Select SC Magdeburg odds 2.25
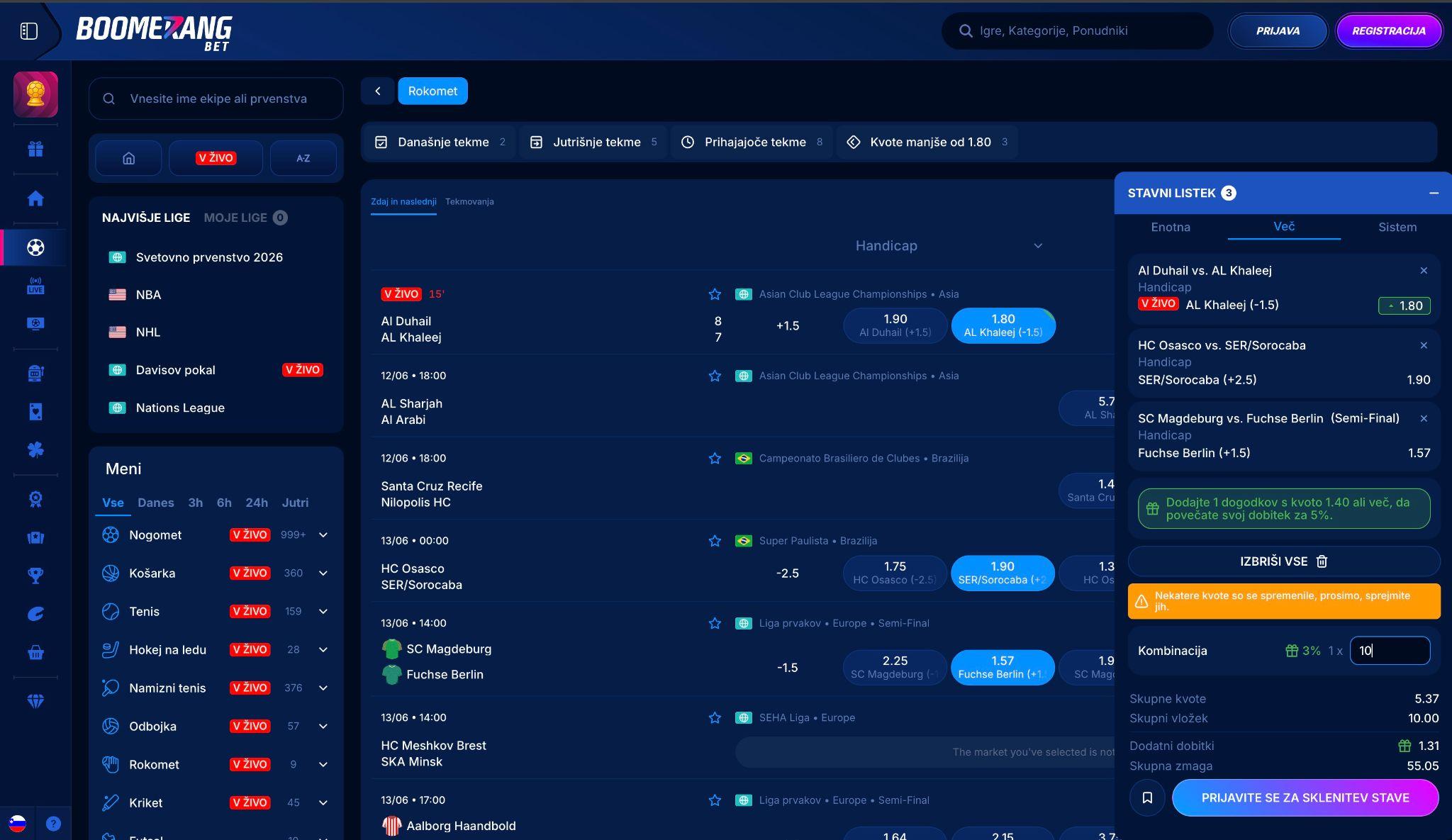The image size is (1452, 840). [895, 667]
